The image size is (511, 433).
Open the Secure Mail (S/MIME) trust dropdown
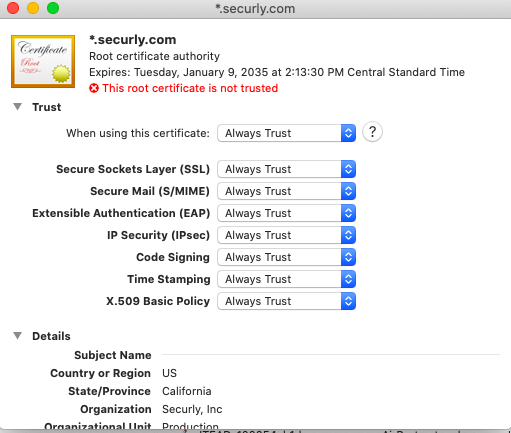(287, 191)
